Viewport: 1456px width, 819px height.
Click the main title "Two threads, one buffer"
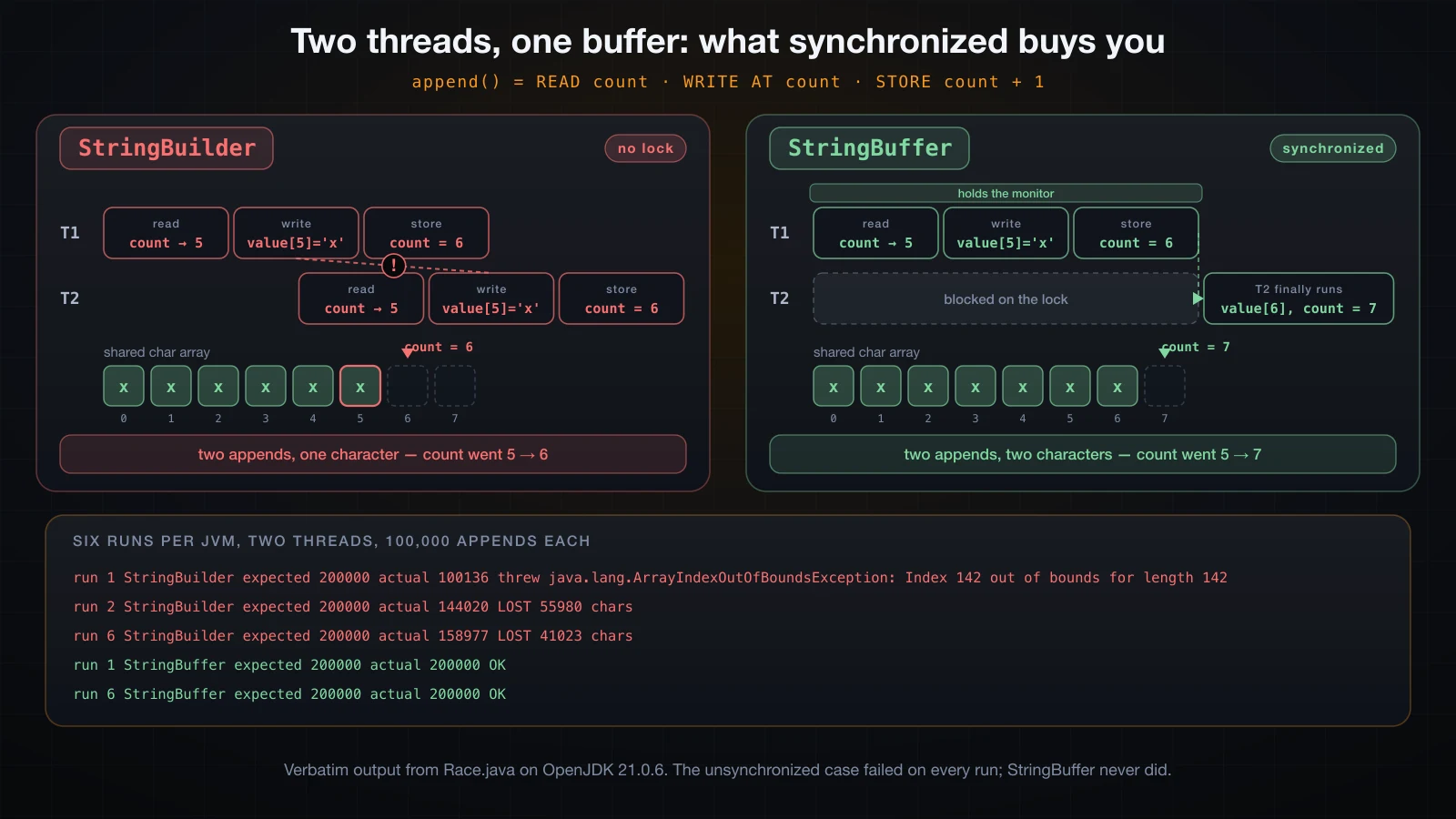pos(728,42)
